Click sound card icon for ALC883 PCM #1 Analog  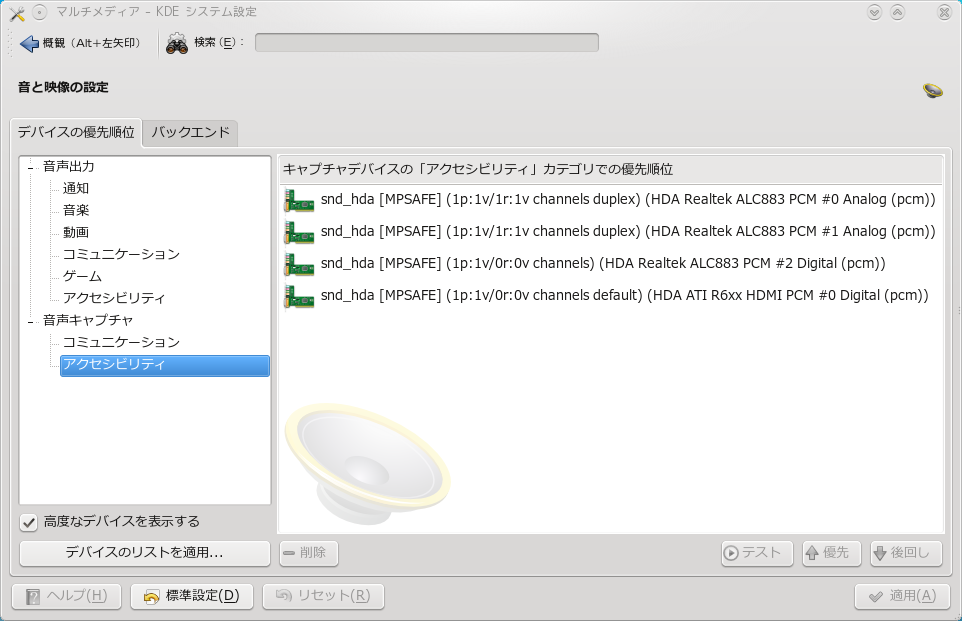pos(299,232)
